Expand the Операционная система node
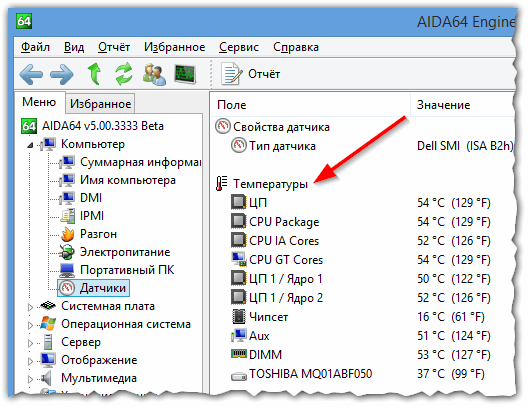 (x=30, y=325)
